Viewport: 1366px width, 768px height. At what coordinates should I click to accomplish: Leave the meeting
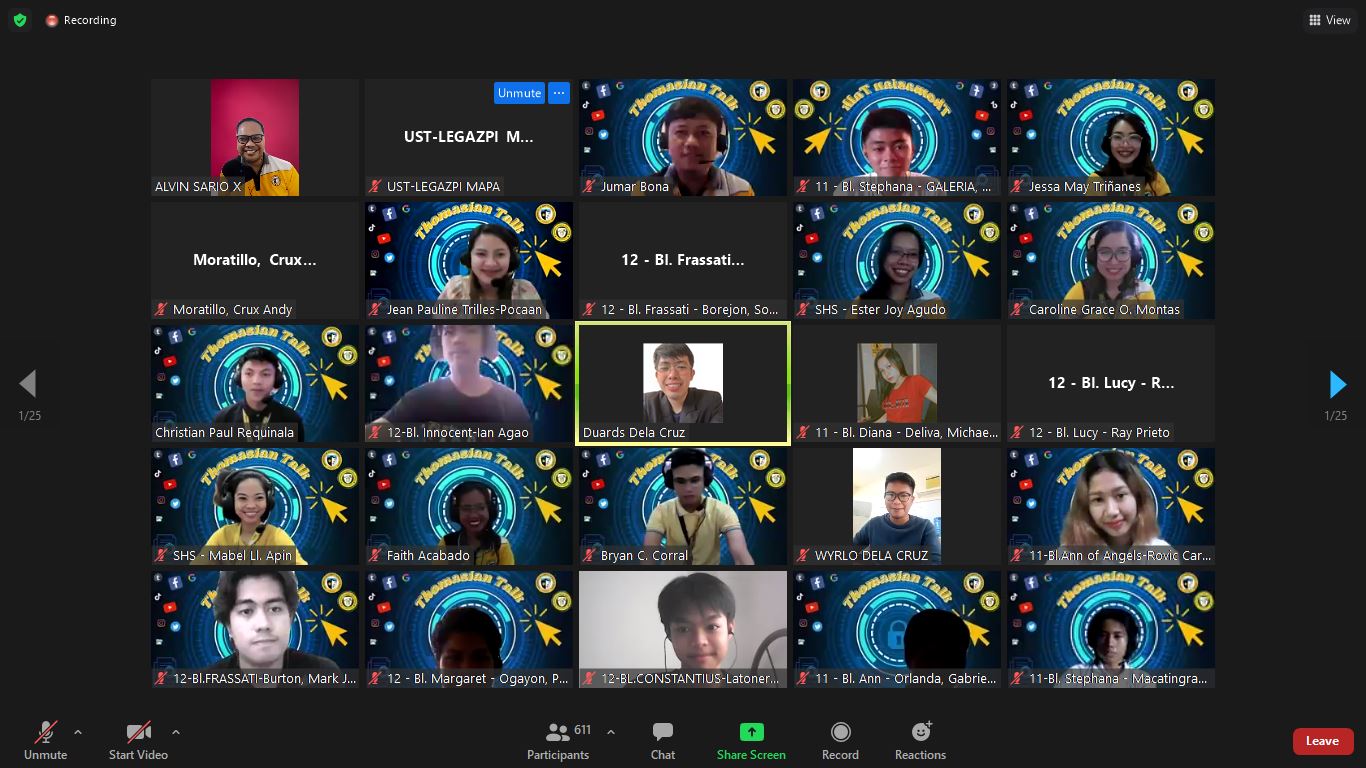(1322, 741)
